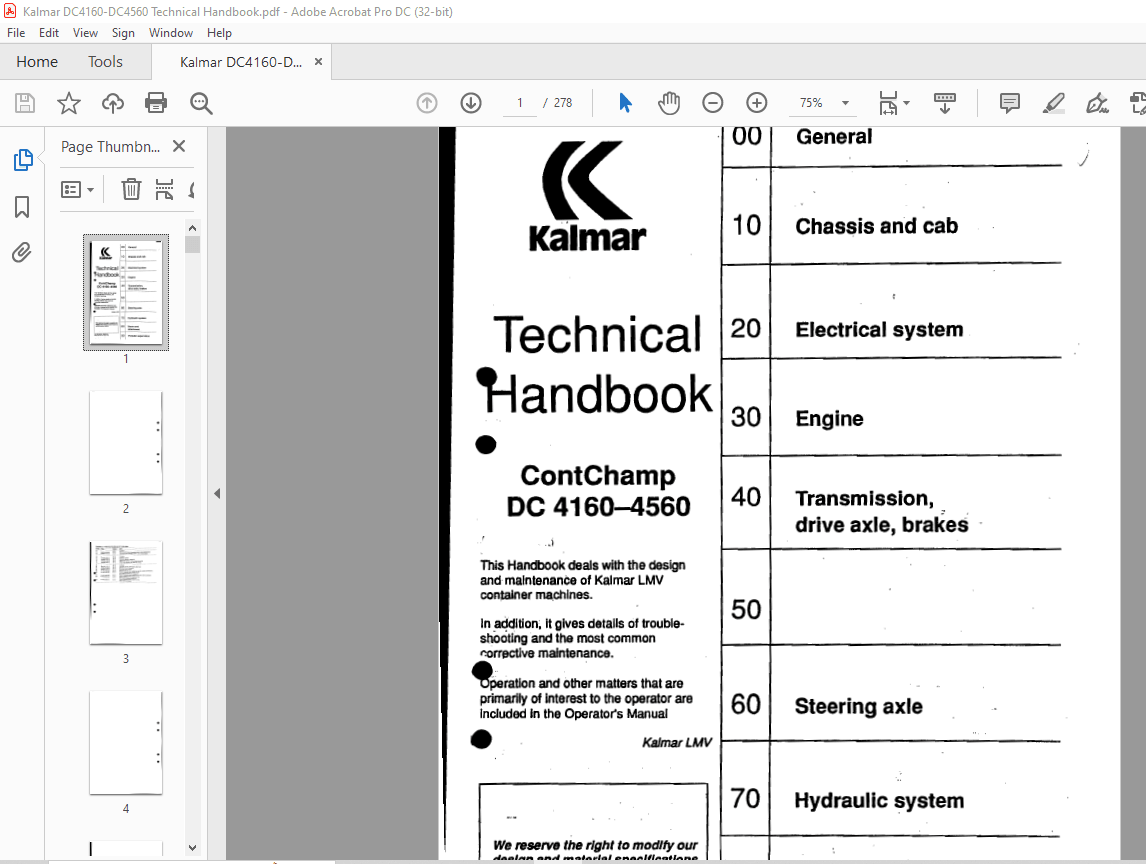Switch to the Tools tab
1146x864 pixels.
click(x=105, y=61)
